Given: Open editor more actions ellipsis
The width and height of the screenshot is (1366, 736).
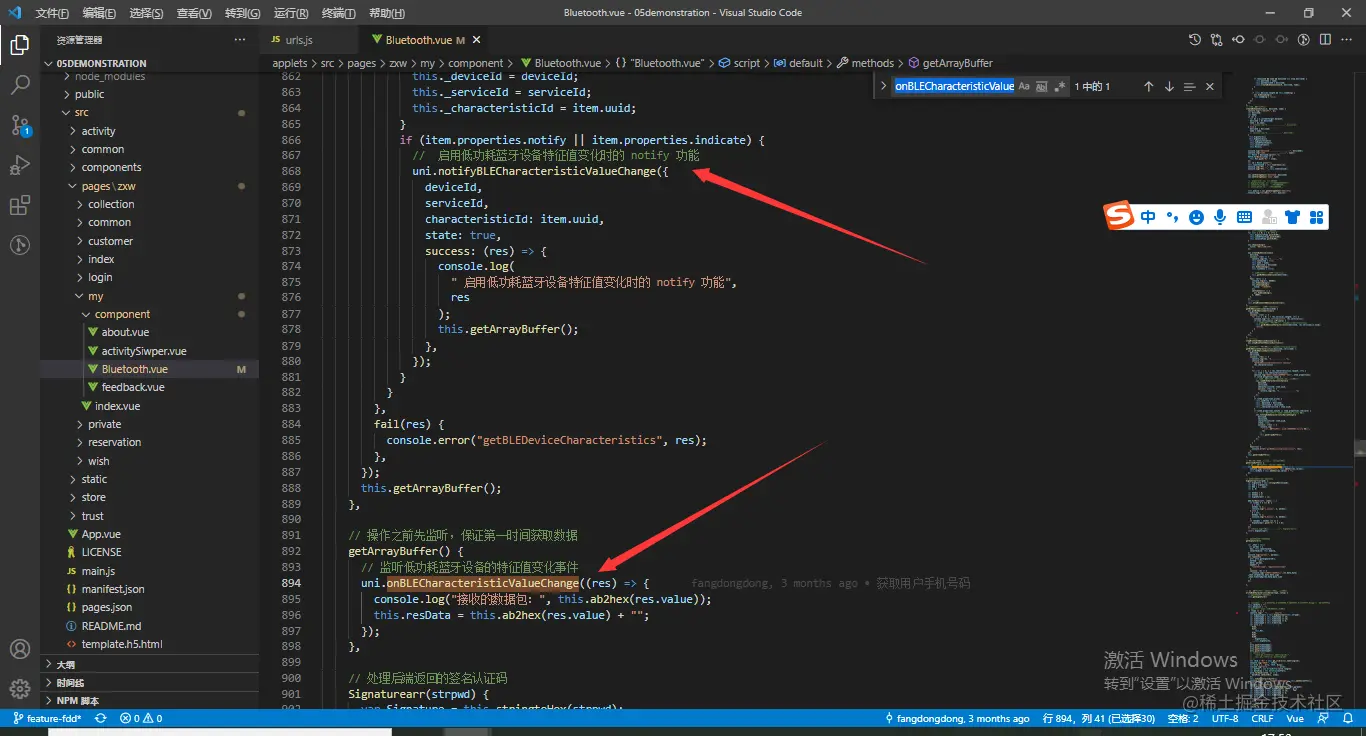Looking at the screenshot, I should (x=1347, y=40).
